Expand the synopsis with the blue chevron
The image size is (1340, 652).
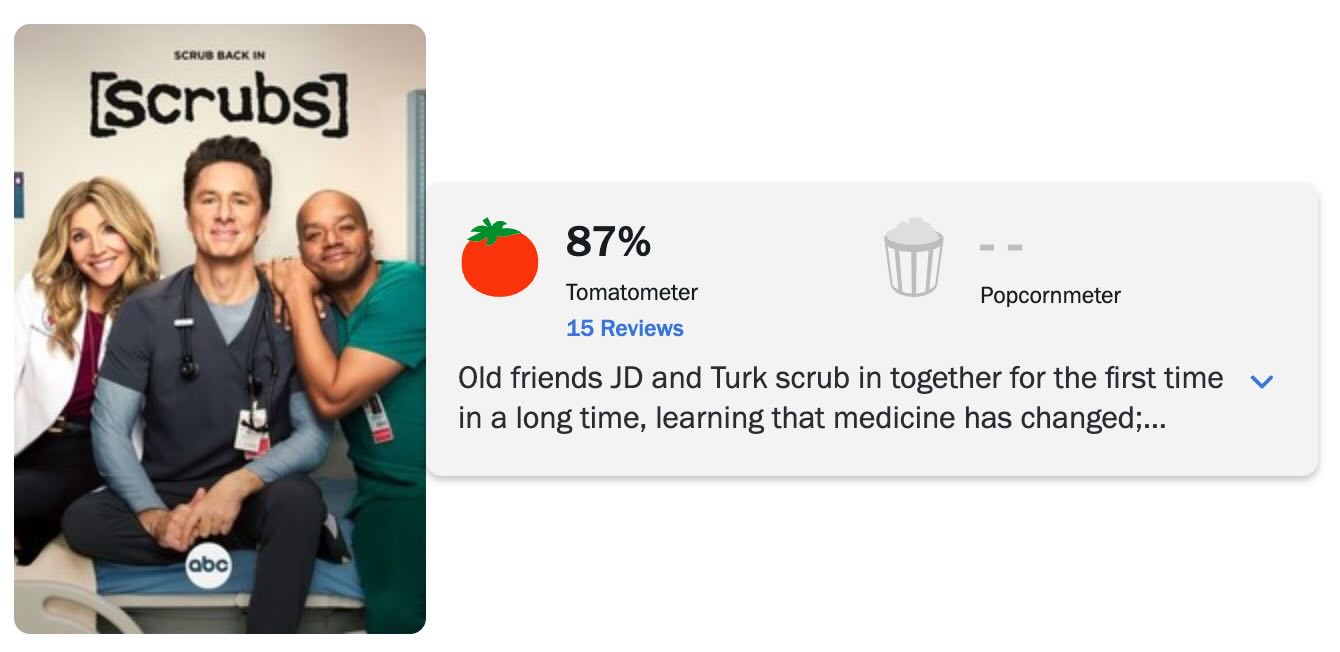1262,381
